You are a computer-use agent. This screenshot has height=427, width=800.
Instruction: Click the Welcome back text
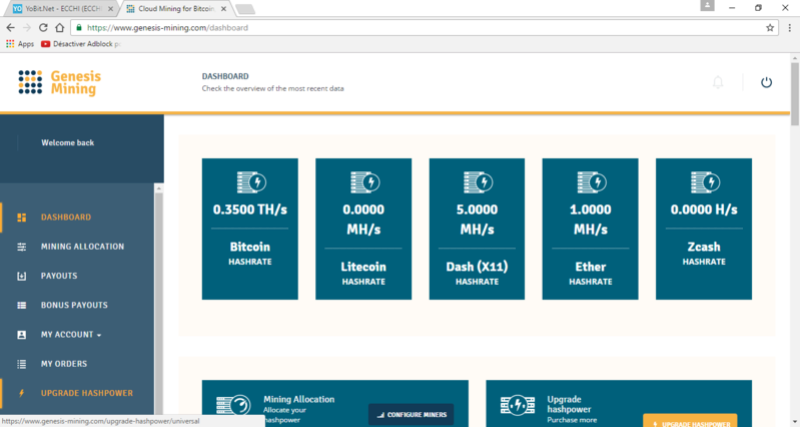click(68, 143)
